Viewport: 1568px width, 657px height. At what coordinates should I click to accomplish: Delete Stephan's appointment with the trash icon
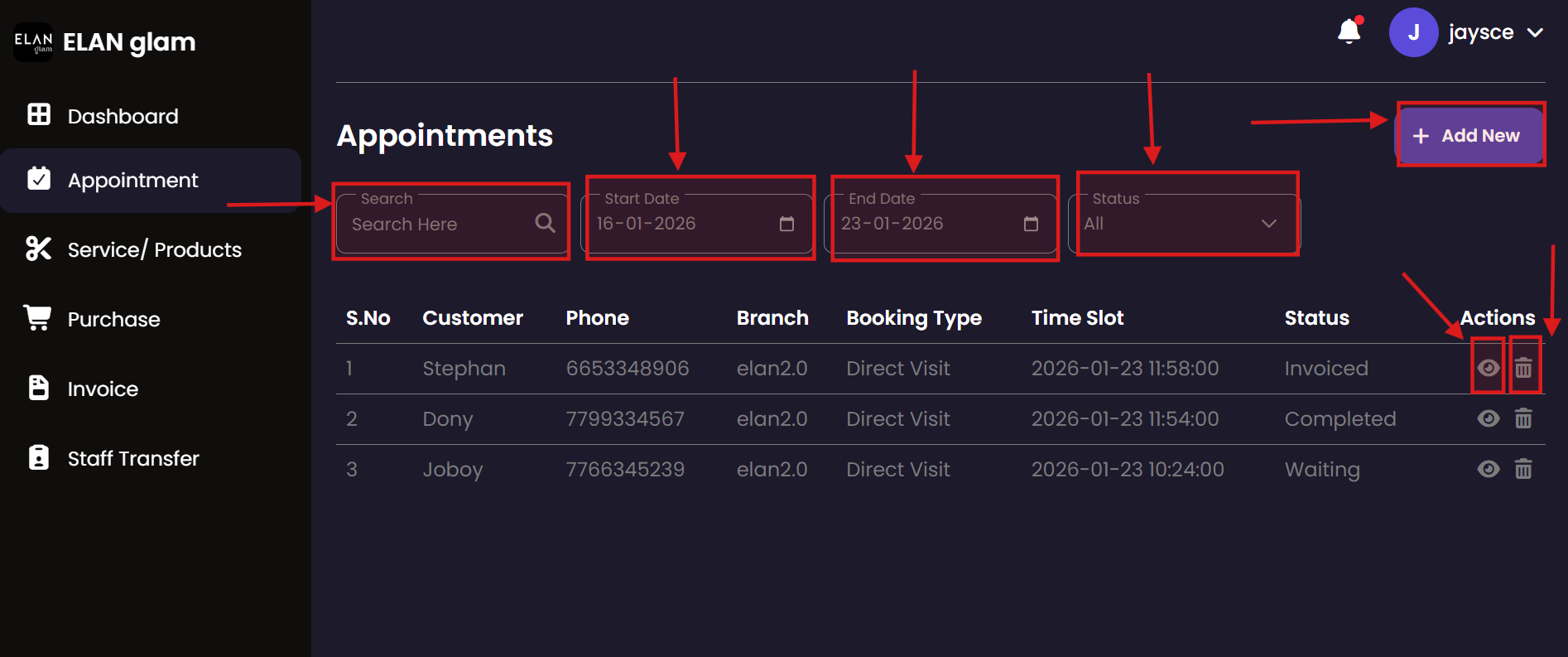(x=1523, y=368)
